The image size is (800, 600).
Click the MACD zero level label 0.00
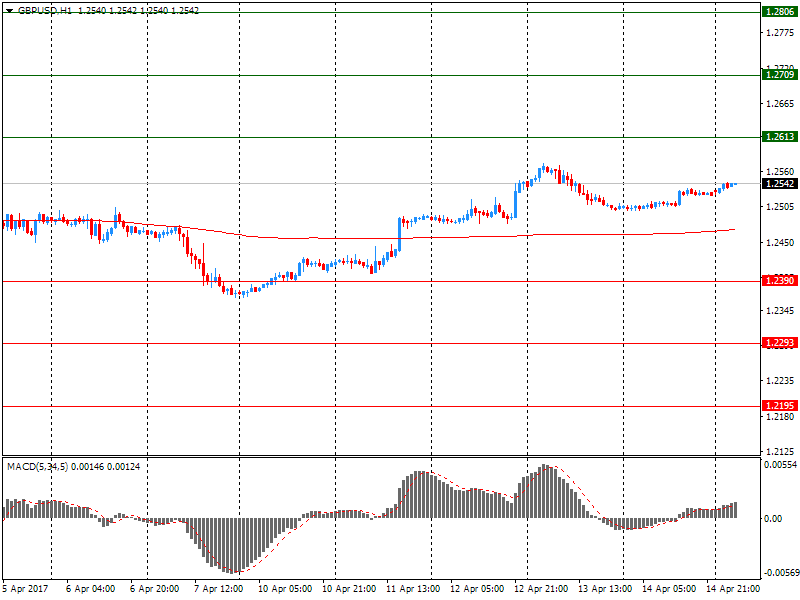tap(772, 519)
